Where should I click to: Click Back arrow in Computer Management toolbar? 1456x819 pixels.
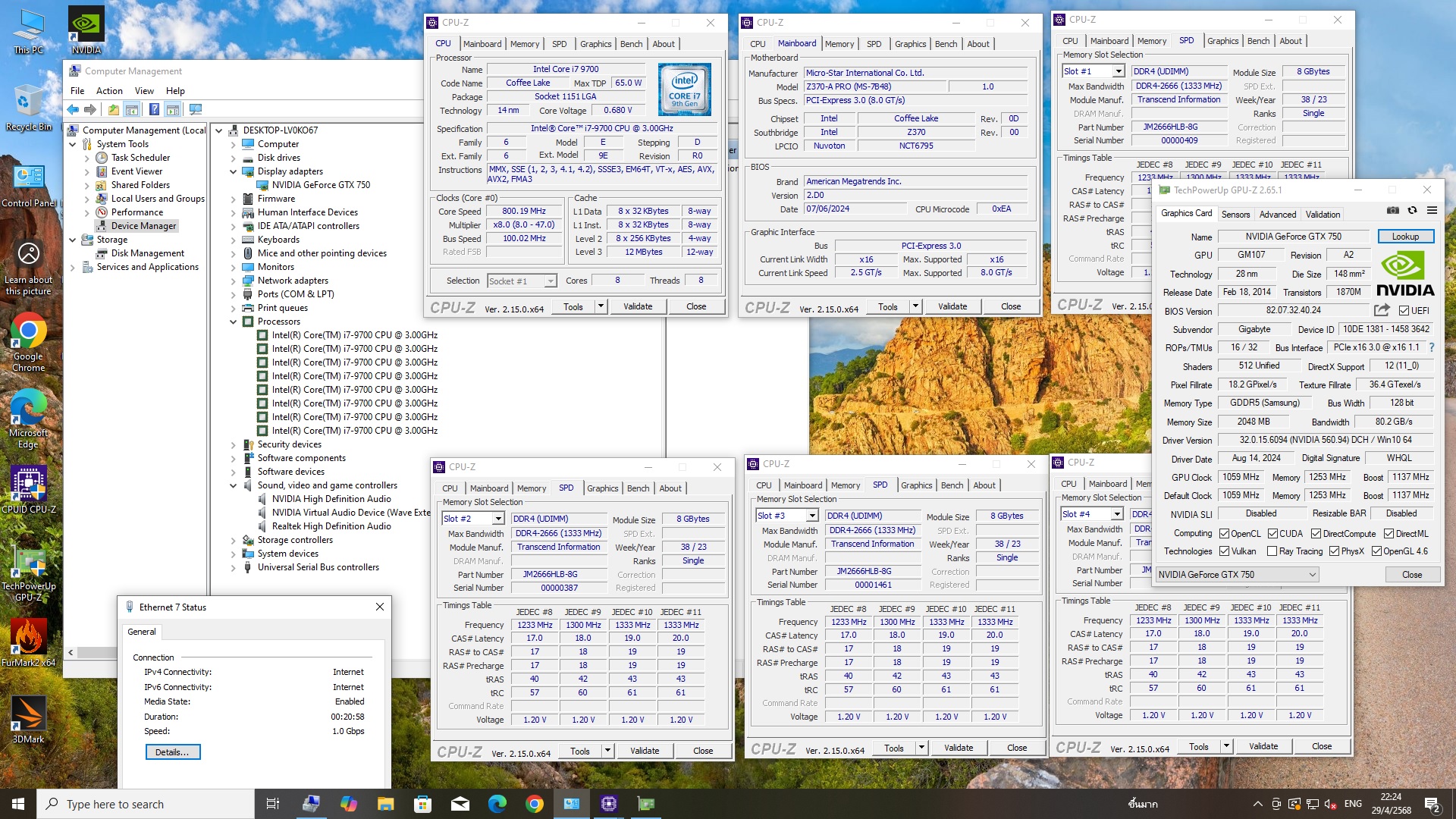tap(73, 109)
